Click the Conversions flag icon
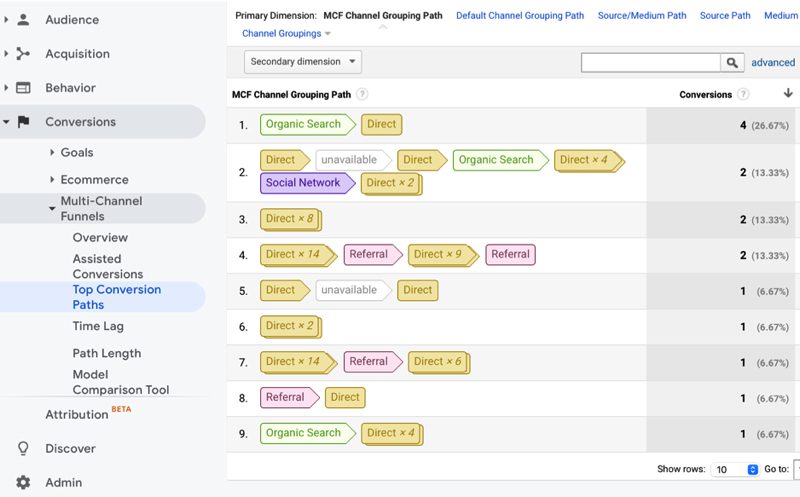 (23, 122)
